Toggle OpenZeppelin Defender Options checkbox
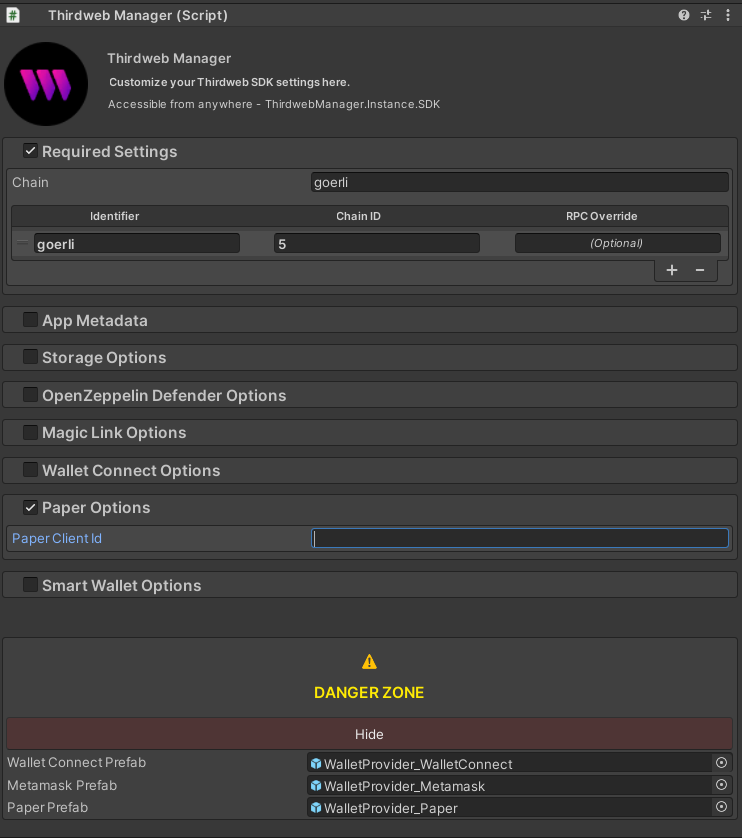Screen dimensions: 742x838 (30, 395)
